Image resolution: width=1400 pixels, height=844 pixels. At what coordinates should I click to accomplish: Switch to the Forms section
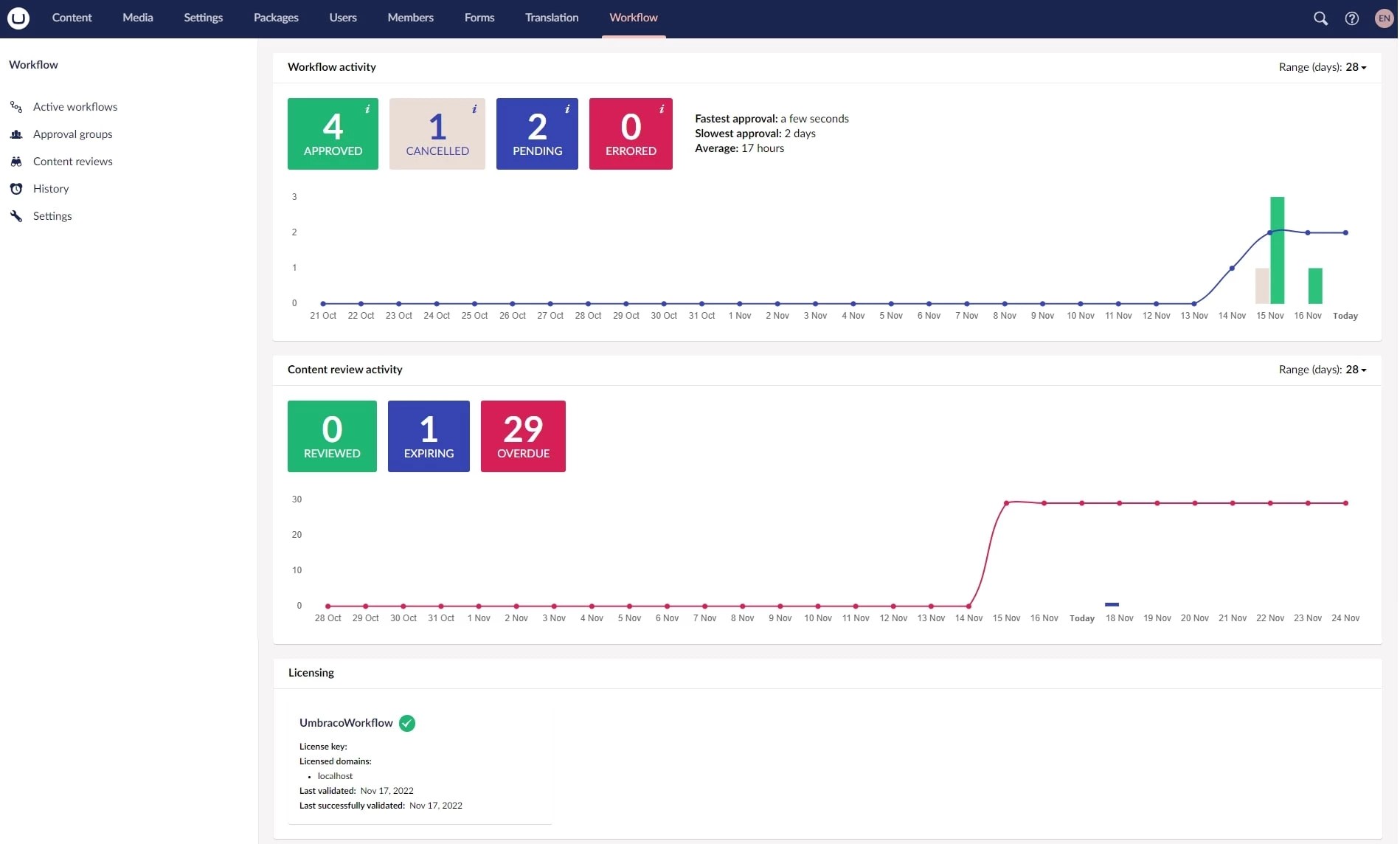pos(479,17)
